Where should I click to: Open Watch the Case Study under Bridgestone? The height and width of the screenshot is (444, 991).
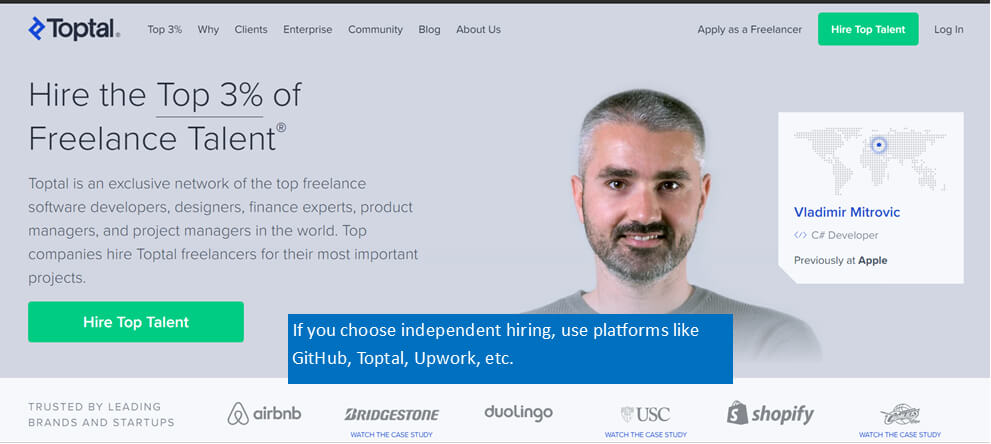(392, 435)
